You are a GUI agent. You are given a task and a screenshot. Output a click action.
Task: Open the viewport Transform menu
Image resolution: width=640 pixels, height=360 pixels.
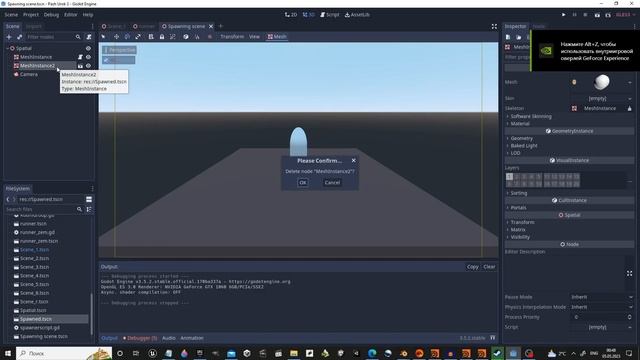232,37
